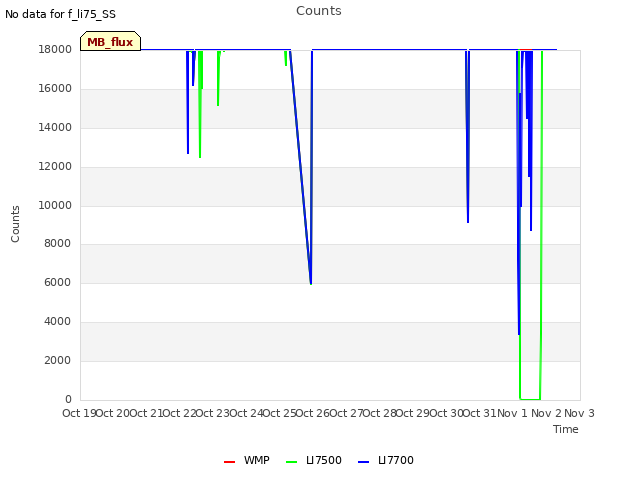The width and height of the screenshot is (640, 480).
Task: Click the blue LI7700 legend swatch
Action: point(363,462)
